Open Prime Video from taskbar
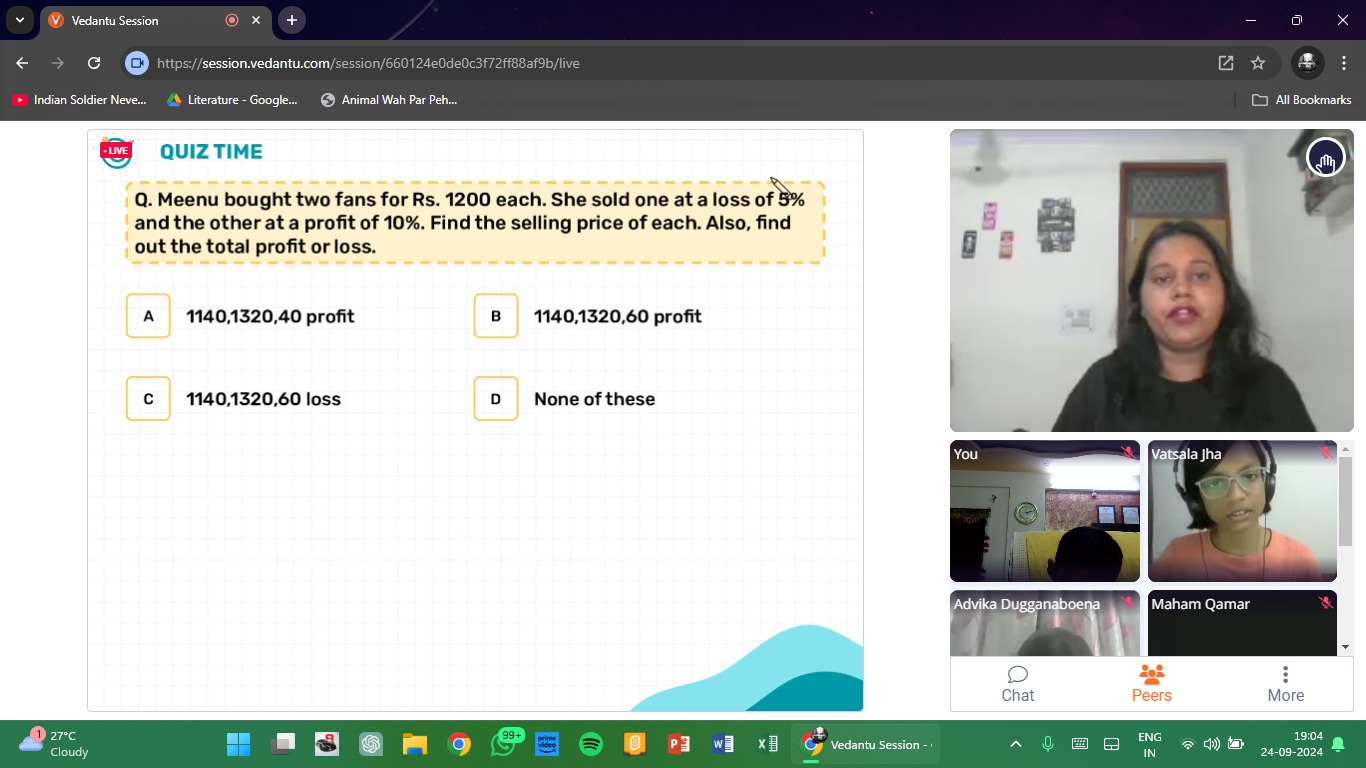 coord(547,744)
